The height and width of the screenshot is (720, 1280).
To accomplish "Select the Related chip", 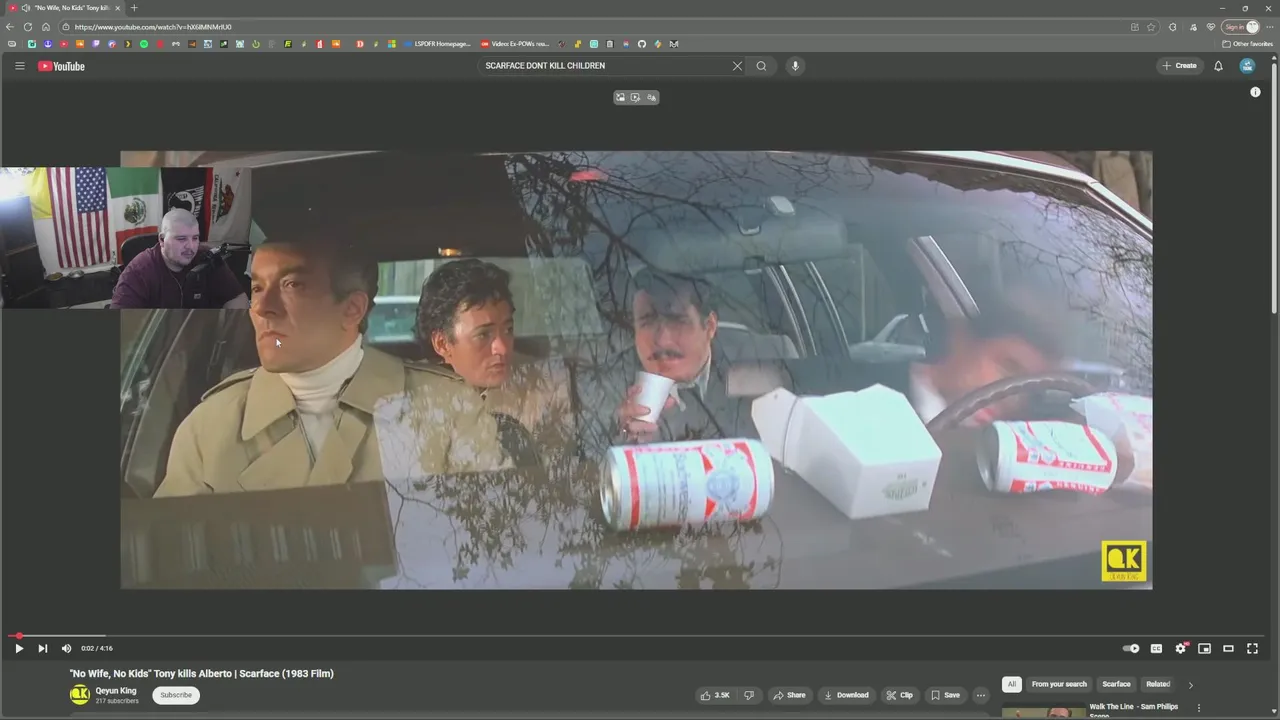I will (x=1158, y=684).
